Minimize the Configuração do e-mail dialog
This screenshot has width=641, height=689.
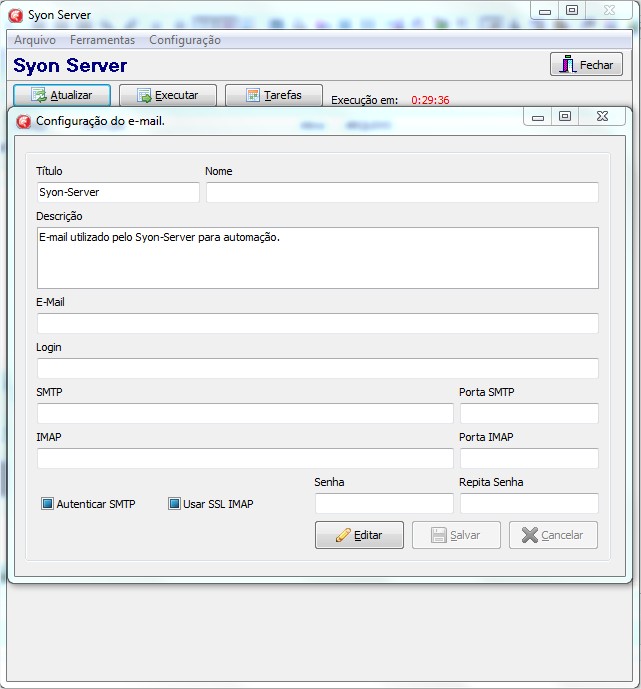(537, 116)
